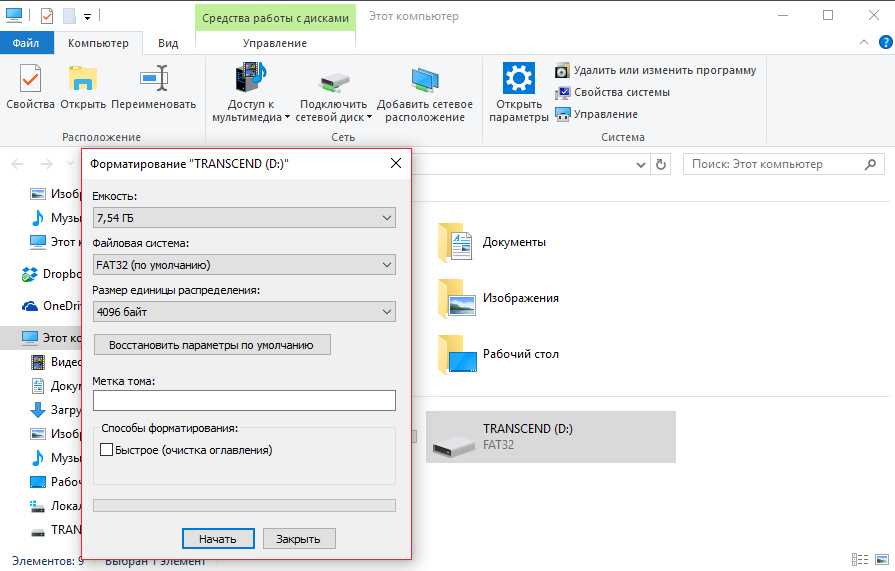Image resolution: width=895 pixels, height=571 pixels.
Task: Click the format progress bar
Action: pos(244,505)
